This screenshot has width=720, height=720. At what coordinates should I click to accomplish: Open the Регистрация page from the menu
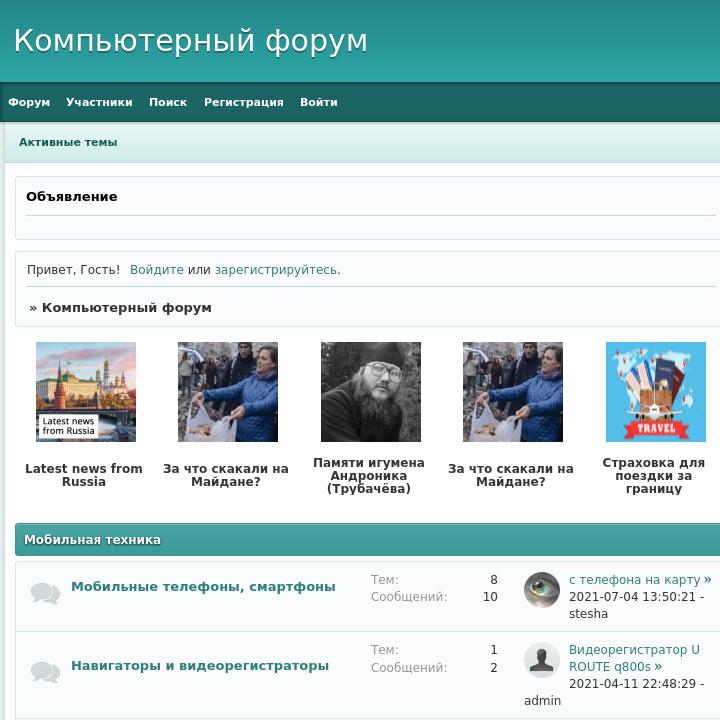(244, 102)
